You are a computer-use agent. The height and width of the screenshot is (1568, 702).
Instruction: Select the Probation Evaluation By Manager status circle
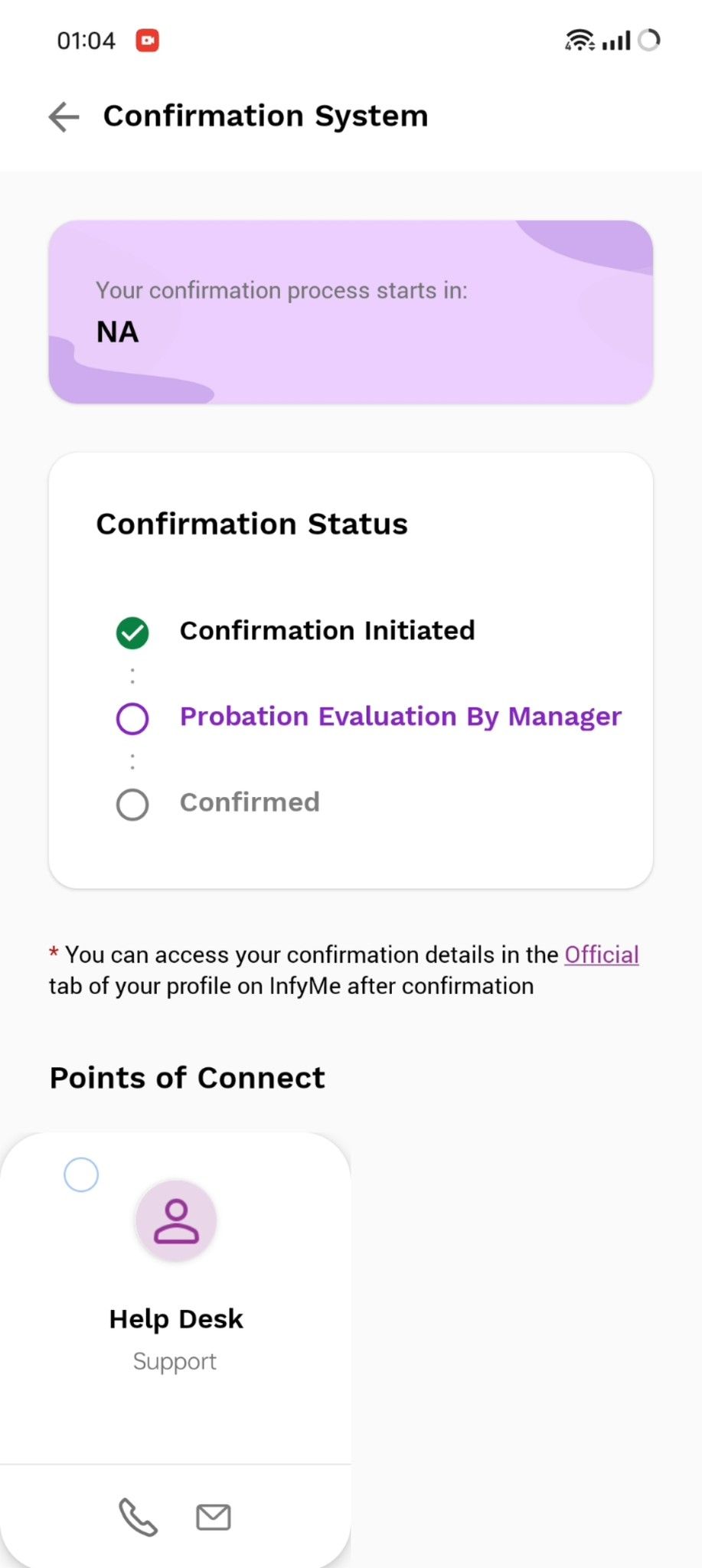[x=132, y=718]
